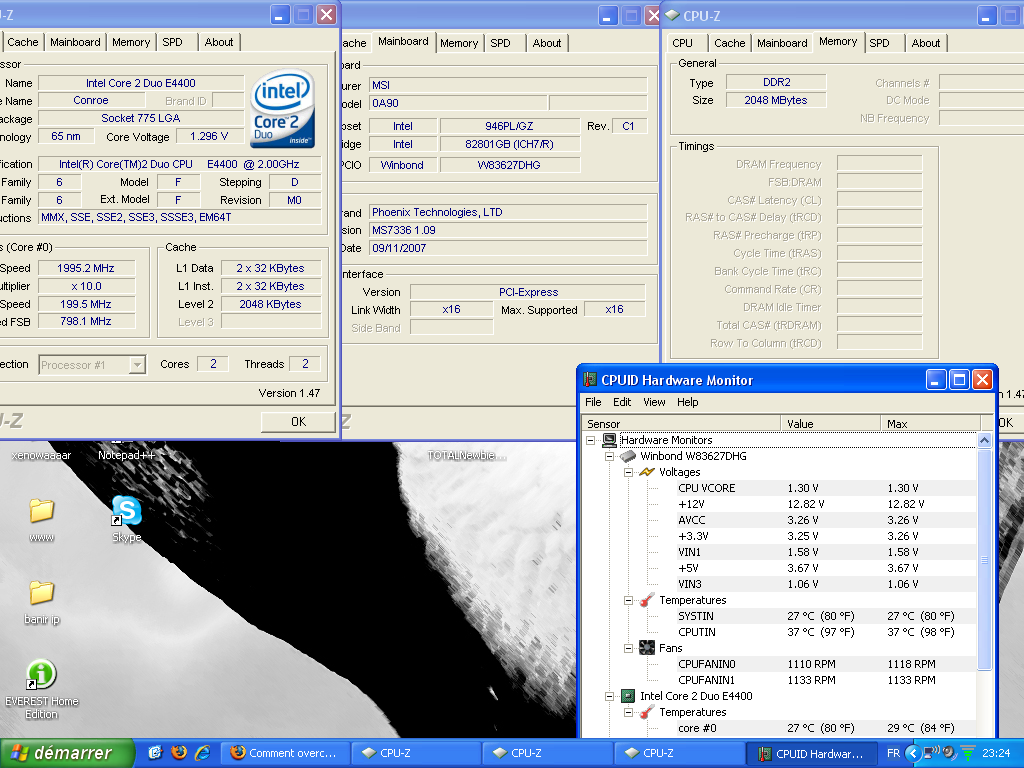Click the Intel Core 2 Duo logo
This screenshot has width=1024, height=768.
click(x=283, y=108)
